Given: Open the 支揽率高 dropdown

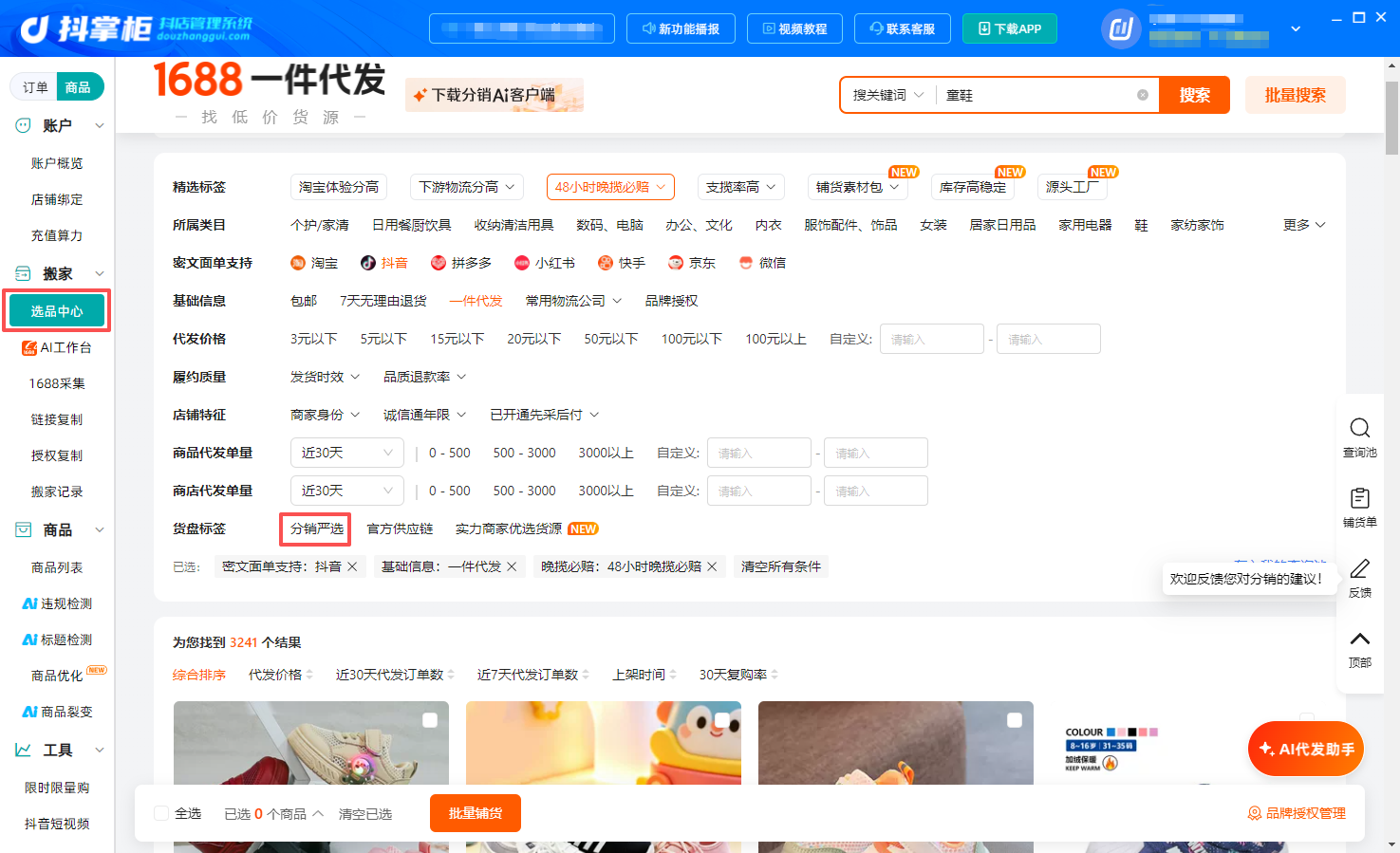Looking at the screenshot, I should click(x=740, y=187).
